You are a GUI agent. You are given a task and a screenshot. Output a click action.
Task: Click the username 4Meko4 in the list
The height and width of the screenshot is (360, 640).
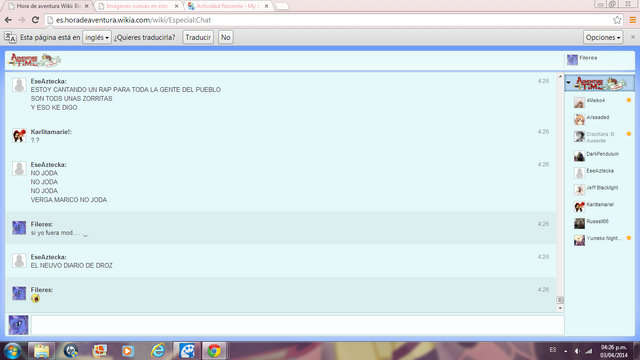(596, 100)
